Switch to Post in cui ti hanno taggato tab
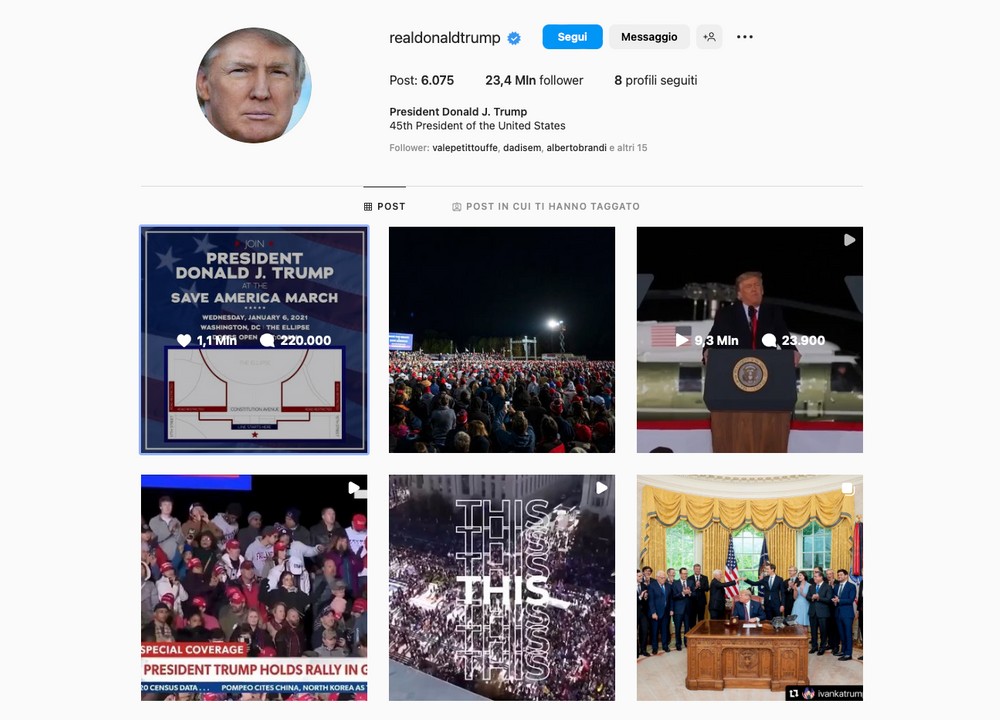Screen dimensions: 1000x720 (x=546, y=207)
